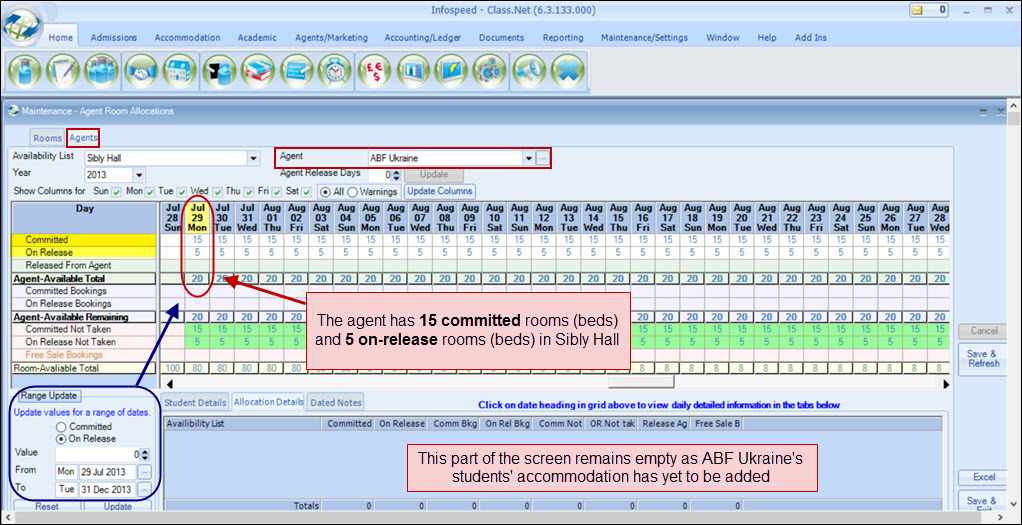This screenshot has height=525, width=1022.
Task: Select the Committed radio button in Range Update
Action: [x=62, y=426]
